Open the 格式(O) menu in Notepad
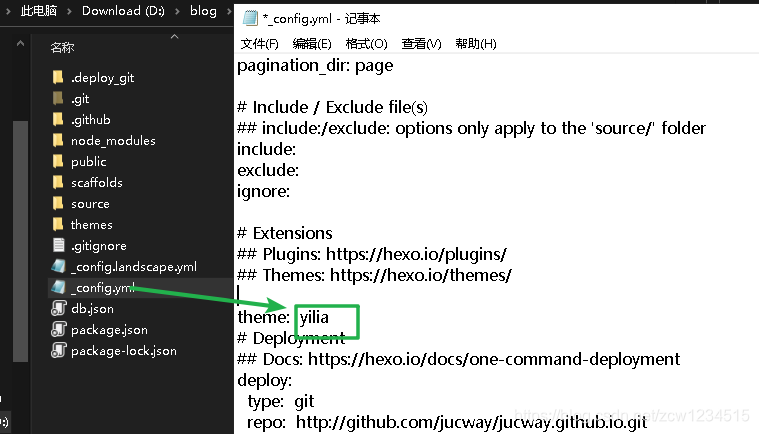759x434 pixels. click(x=366, y=44)
